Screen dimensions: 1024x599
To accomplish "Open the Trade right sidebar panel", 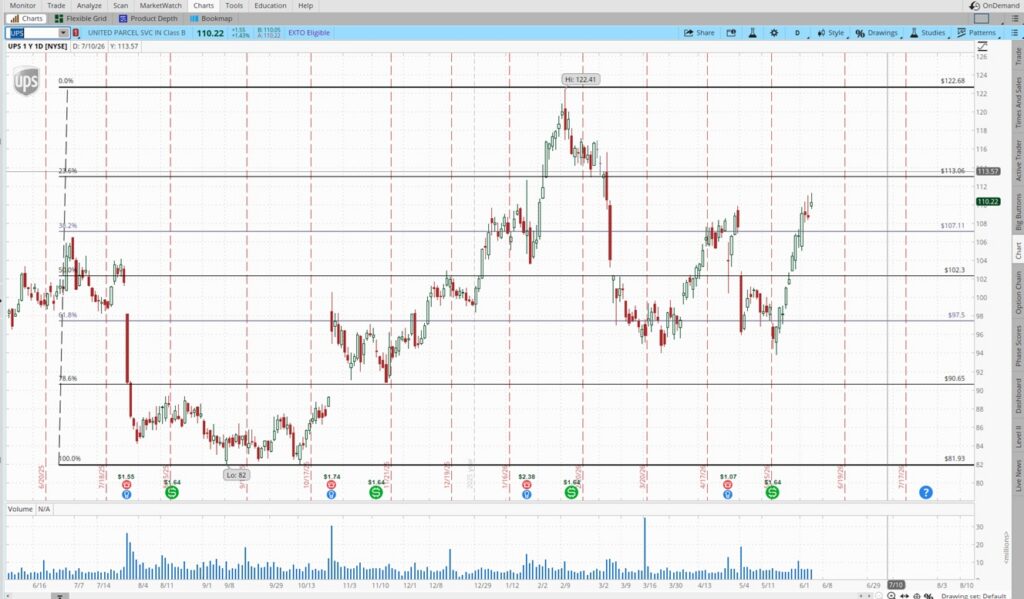I will pyautogui.click(x=1018, y=56).
